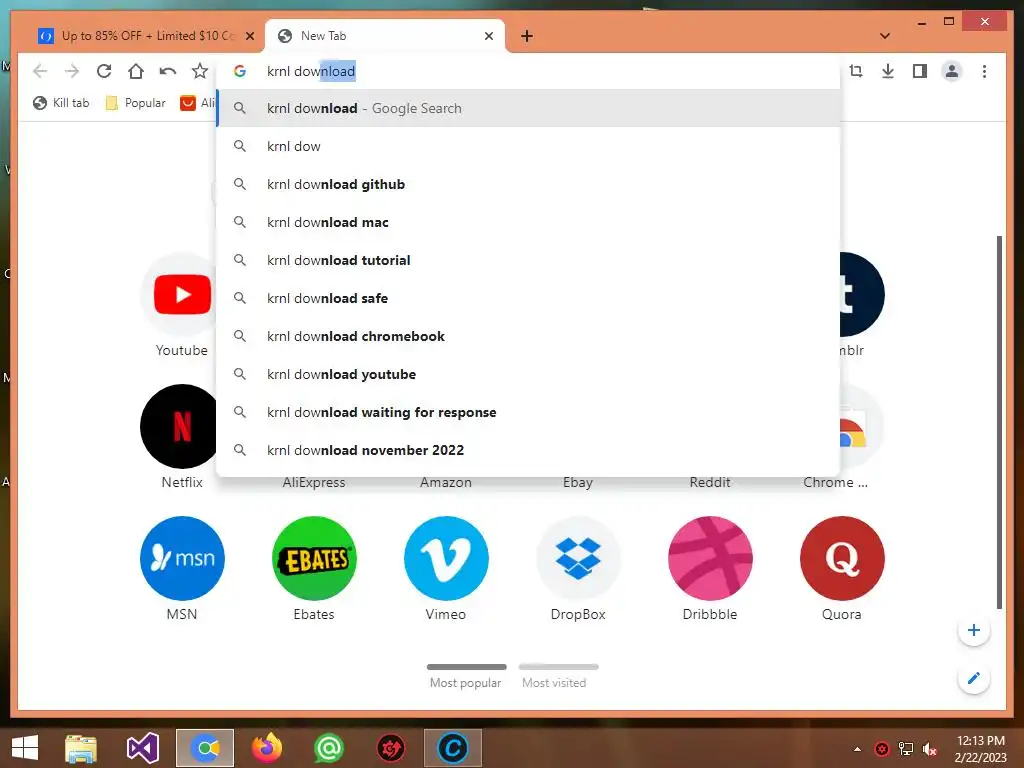The image size is (1024, 768).
Task: Choose the 'krnl dow' suggestion
Action: pyautogui.click(x=528, y=146)
